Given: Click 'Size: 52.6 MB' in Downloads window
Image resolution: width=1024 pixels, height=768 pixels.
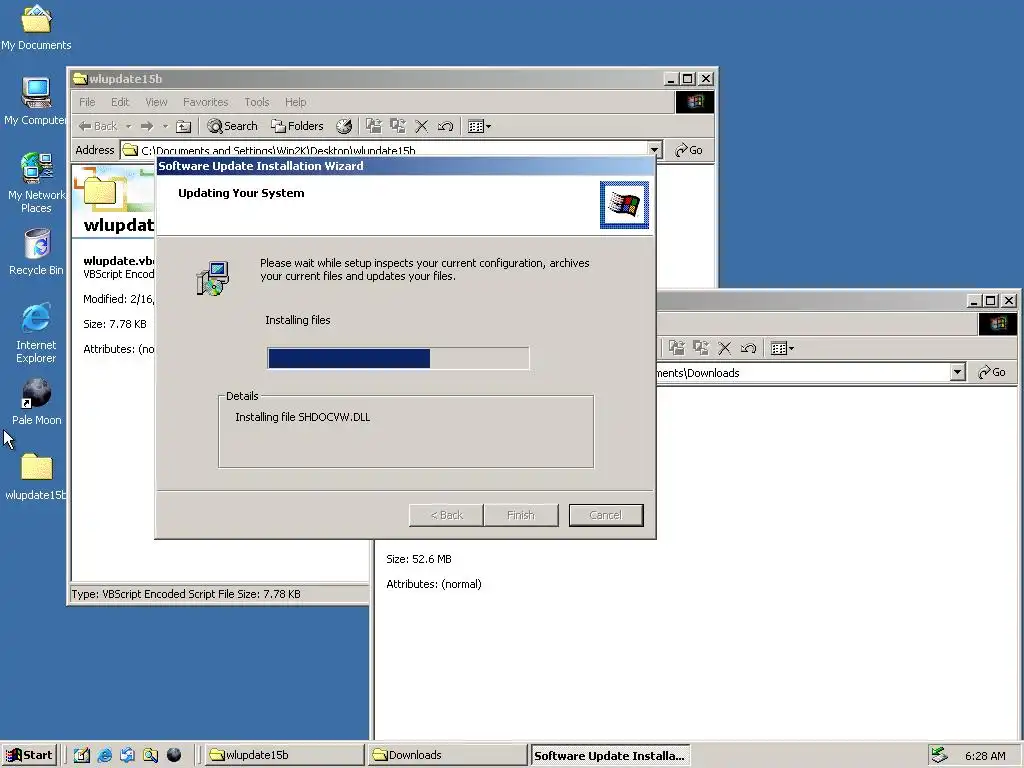Looking at the screenshot, I should (419, 559).
